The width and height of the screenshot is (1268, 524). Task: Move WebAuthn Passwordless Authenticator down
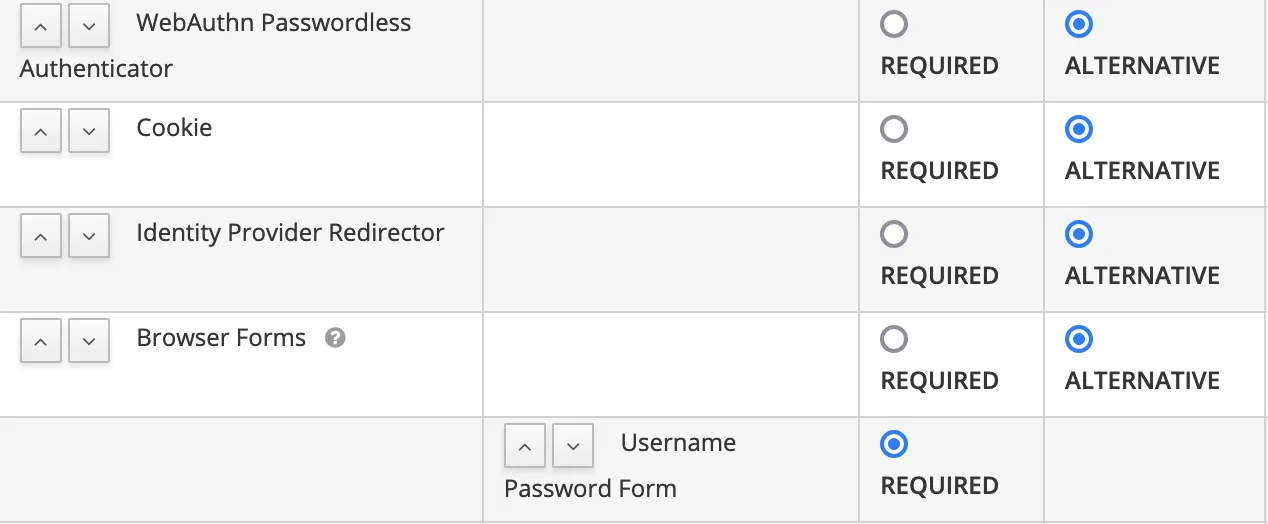click(89, 27)
